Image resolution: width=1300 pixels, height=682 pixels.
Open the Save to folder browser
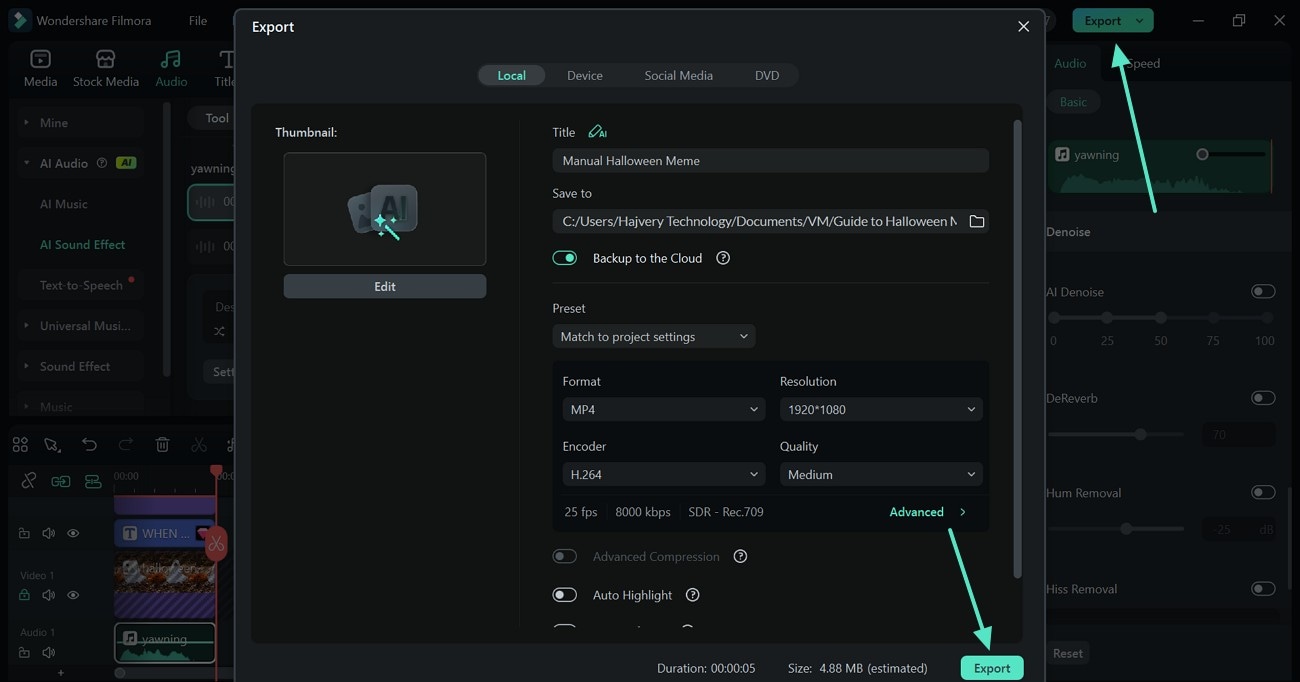coord(977,221)
